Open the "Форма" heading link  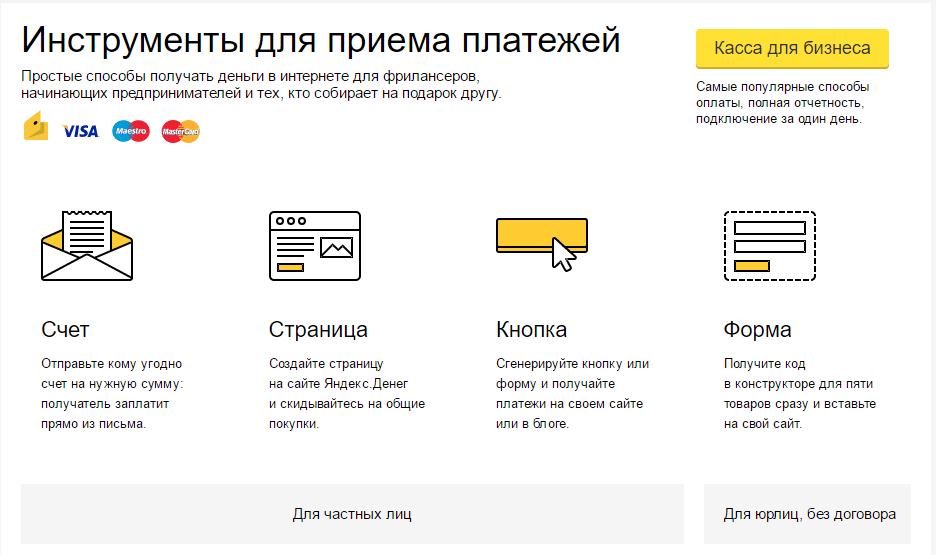pos(757,330)
